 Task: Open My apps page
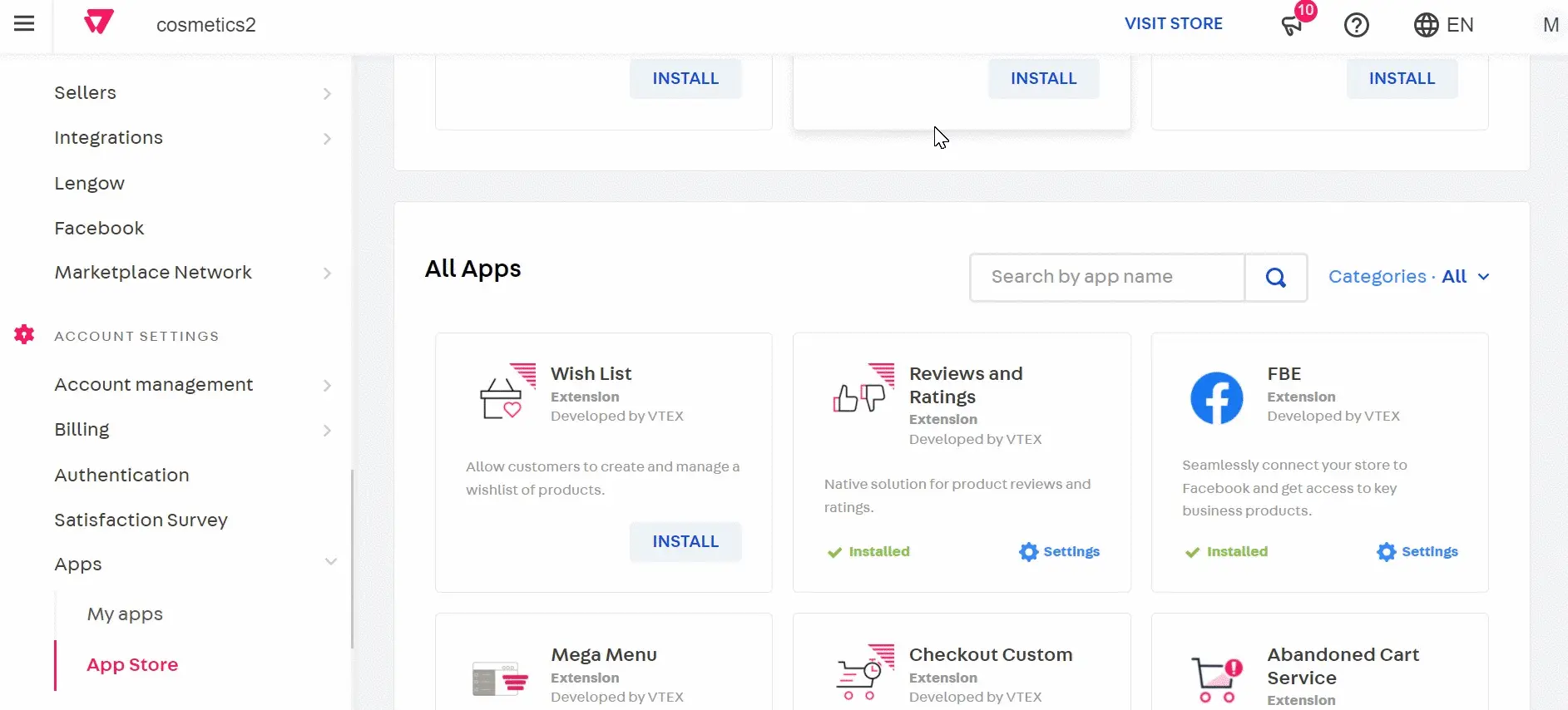coord(125,614)
